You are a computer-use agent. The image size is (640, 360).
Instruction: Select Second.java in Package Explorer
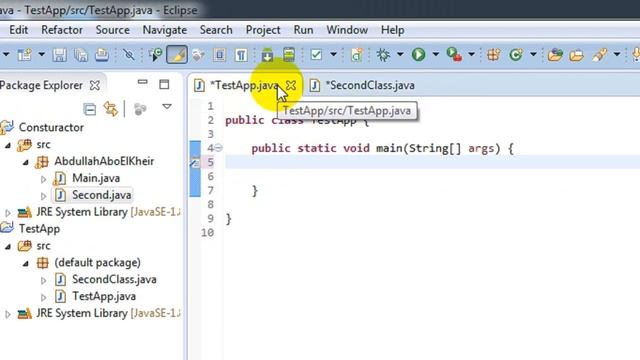click(101, 195)
